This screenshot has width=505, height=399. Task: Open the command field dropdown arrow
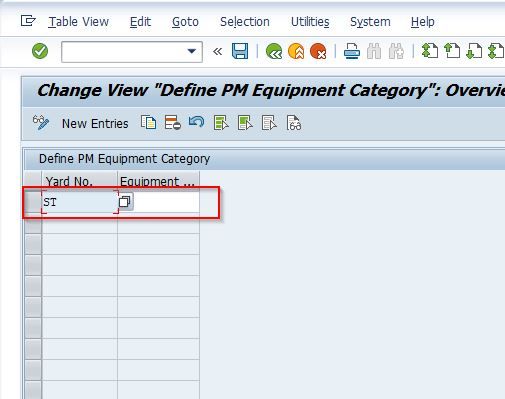point(192,51)
